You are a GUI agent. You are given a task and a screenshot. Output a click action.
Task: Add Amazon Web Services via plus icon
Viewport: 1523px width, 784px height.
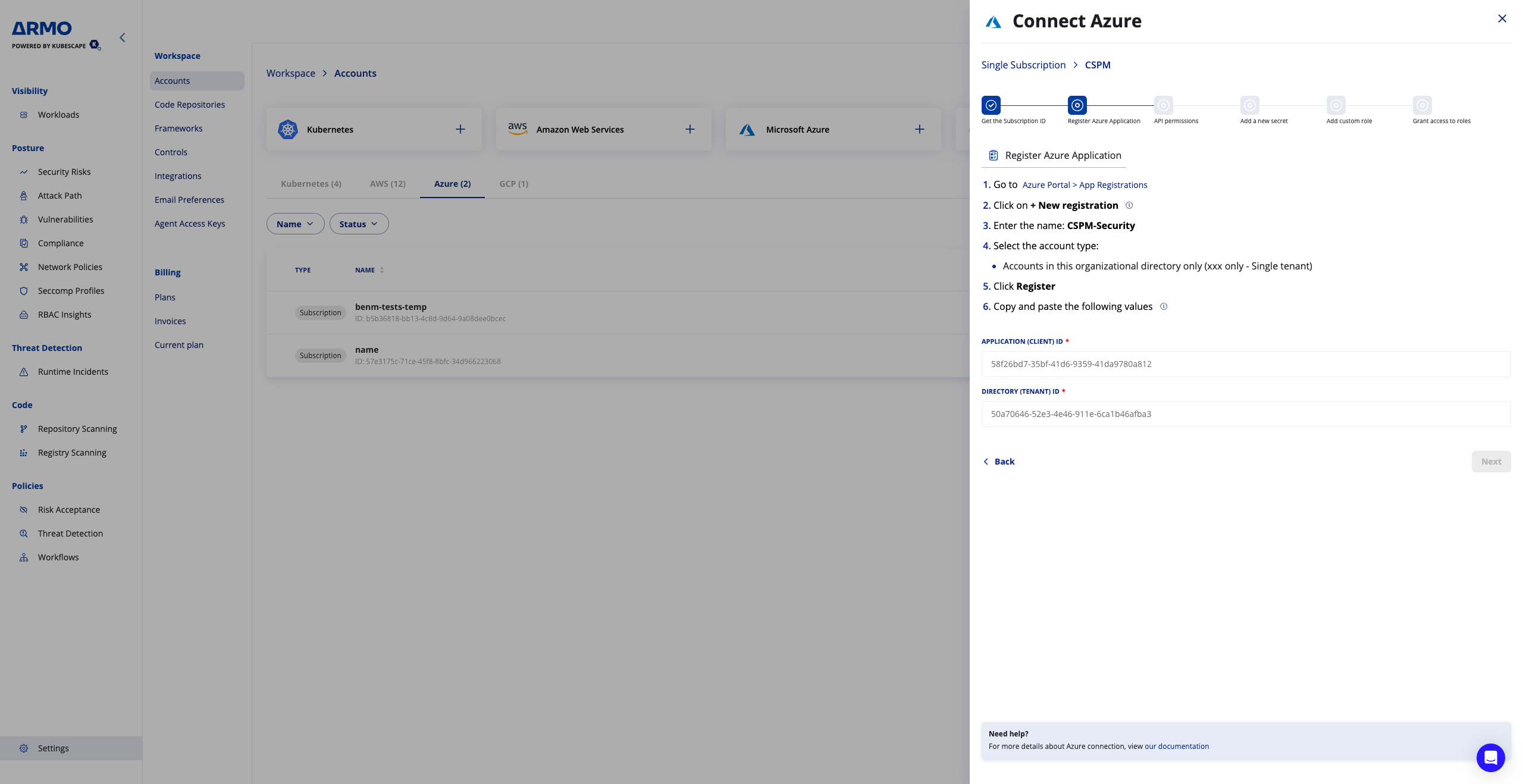pos(690,129)
